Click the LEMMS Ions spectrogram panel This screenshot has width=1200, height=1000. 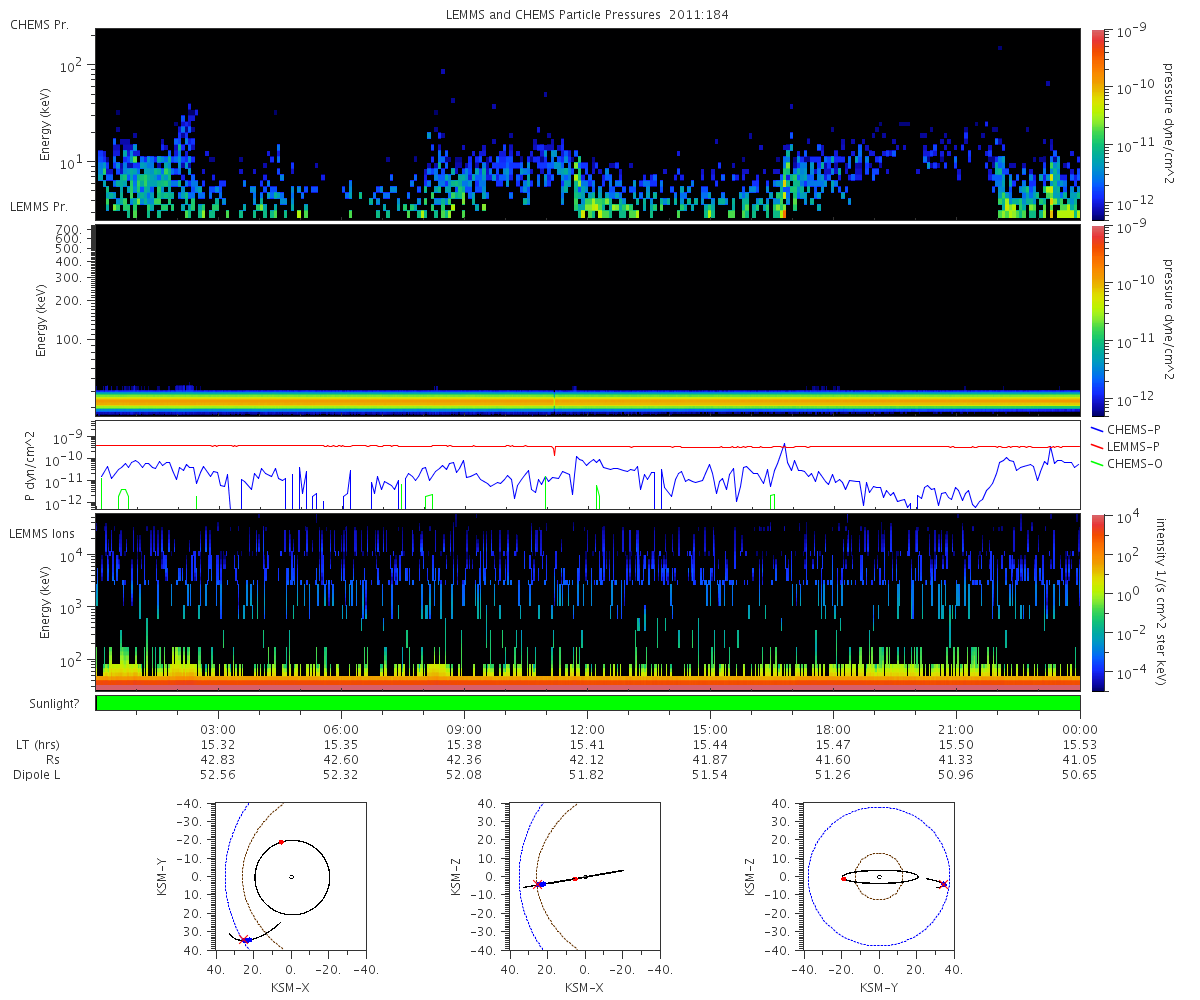[x=588, y=603]
